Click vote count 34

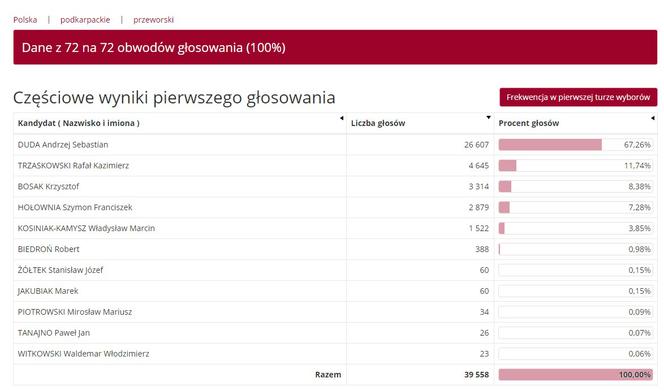(x=484, y=312)
